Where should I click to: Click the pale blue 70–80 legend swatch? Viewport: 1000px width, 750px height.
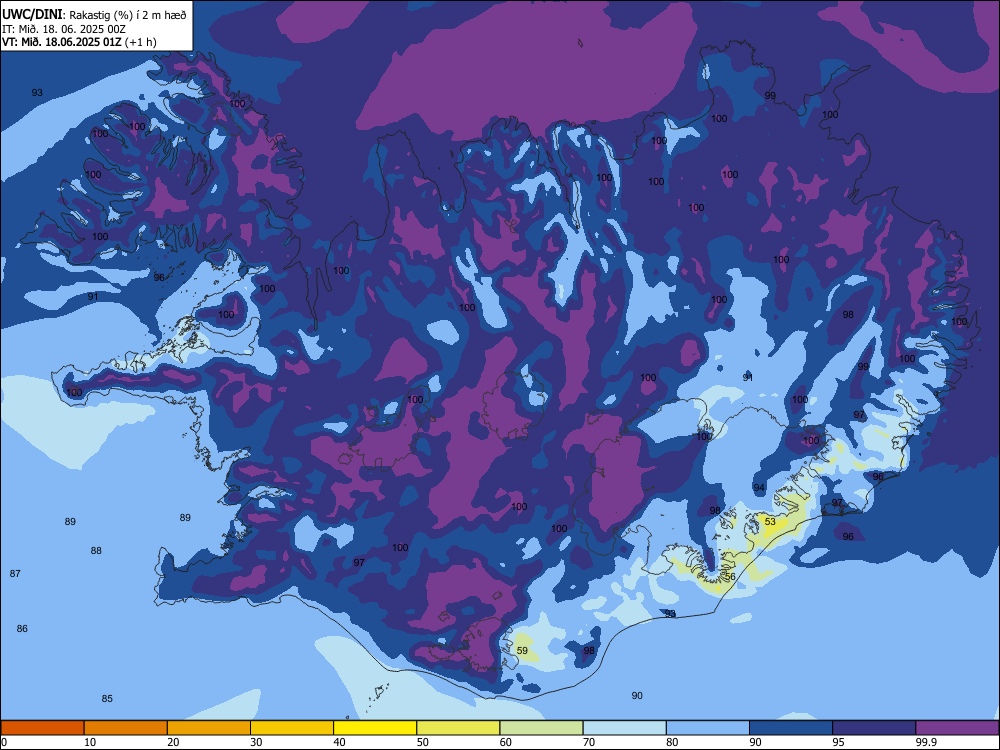coord(624,728)
